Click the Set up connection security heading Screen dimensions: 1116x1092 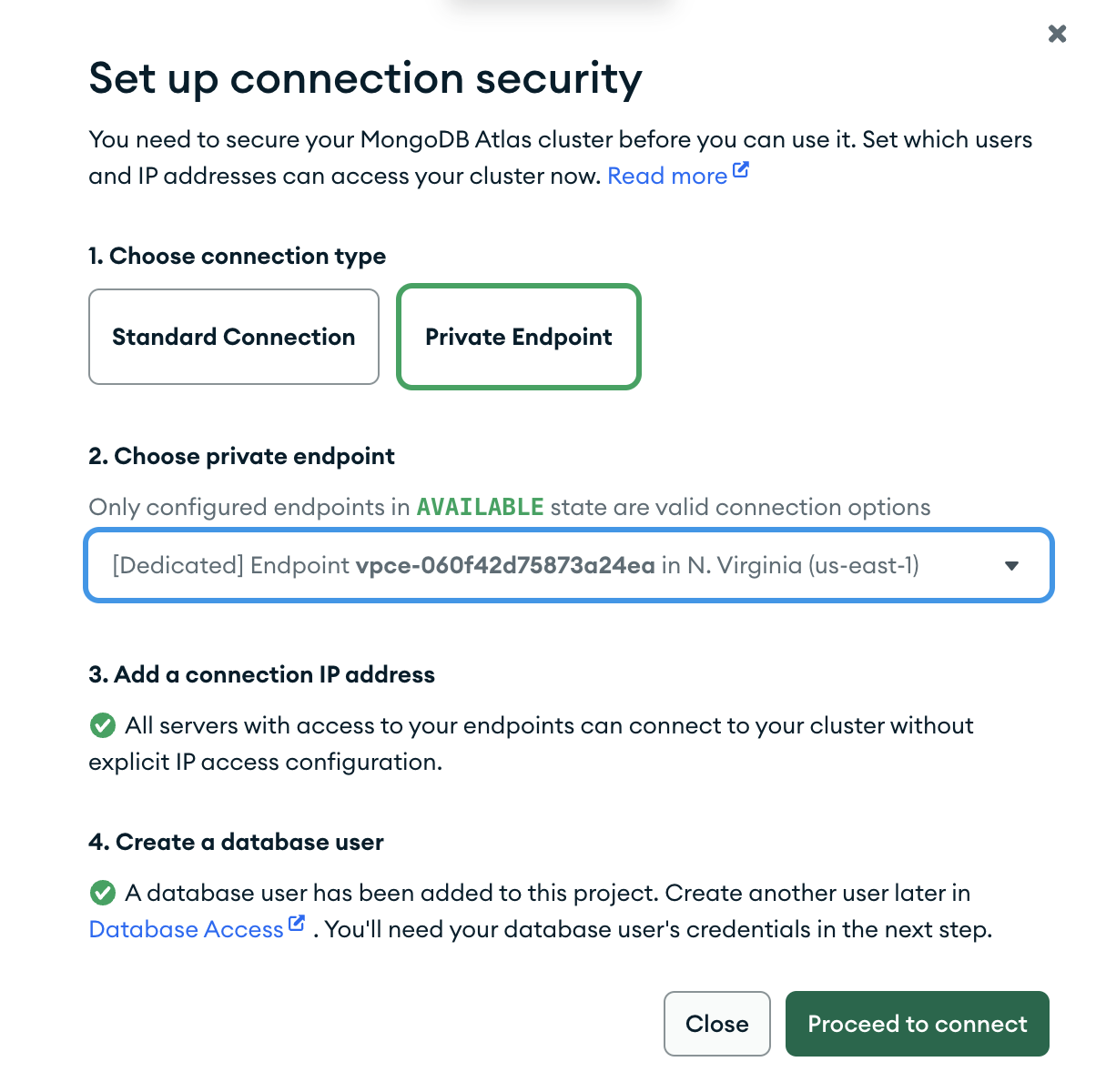pyautogui.click(x=365, y=78)
